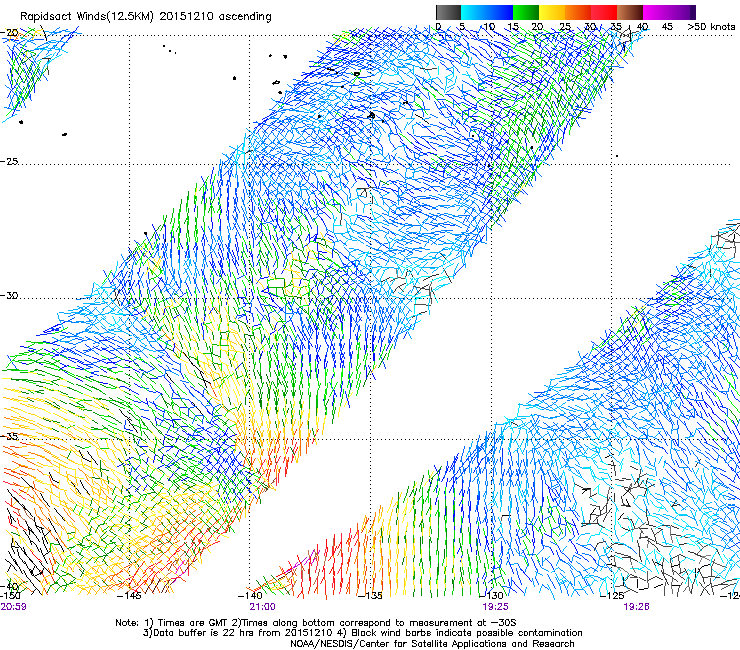The height and width of the screenshot is (650, 740).
Task: Click the '0' label on the speed legend
Action: pyautogui.click(x=439, y=27)
